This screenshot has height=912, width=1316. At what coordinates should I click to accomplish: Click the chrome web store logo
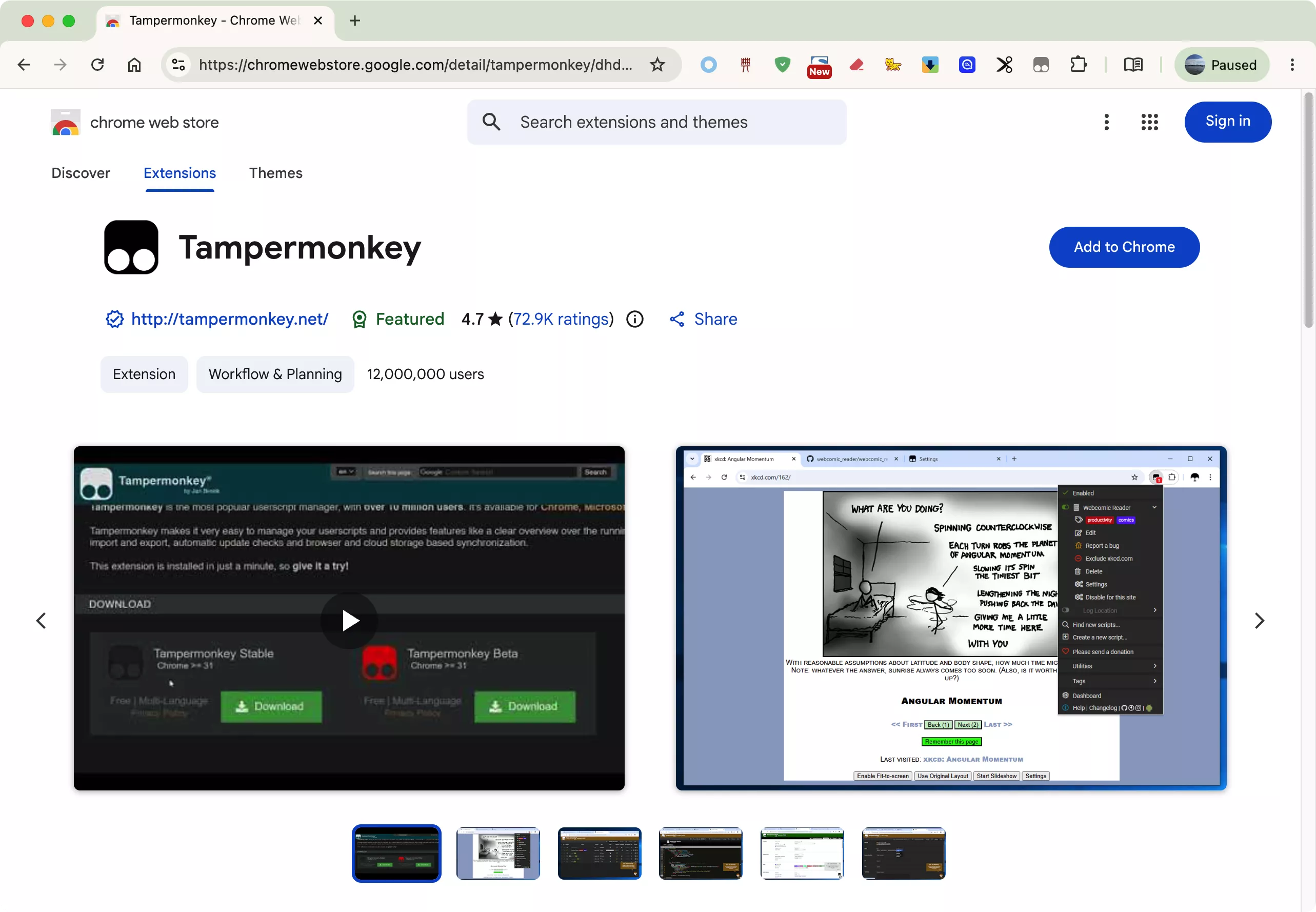point(135,122)
